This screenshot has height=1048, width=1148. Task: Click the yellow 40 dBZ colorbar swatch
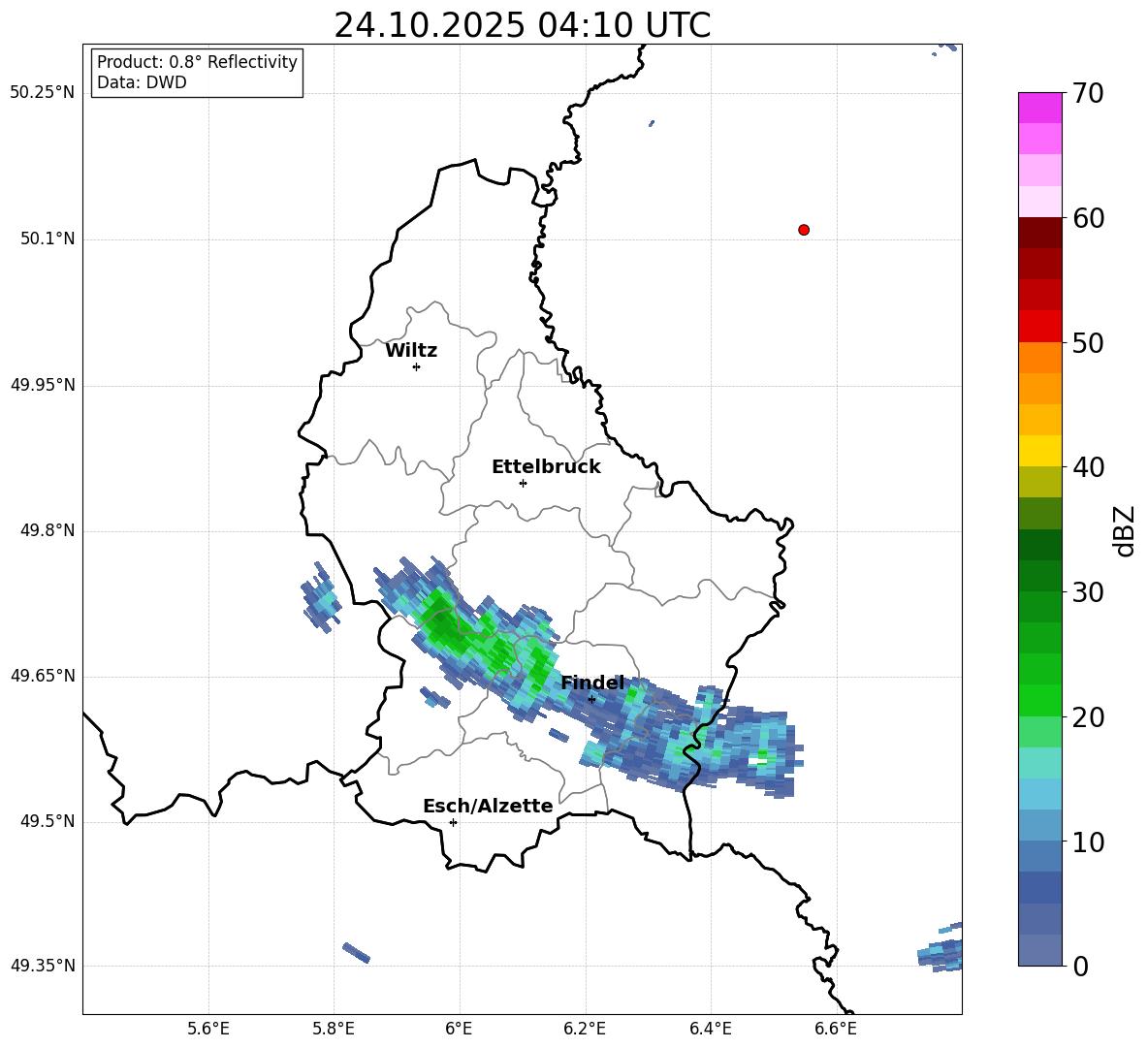[x=1039, y=451]
